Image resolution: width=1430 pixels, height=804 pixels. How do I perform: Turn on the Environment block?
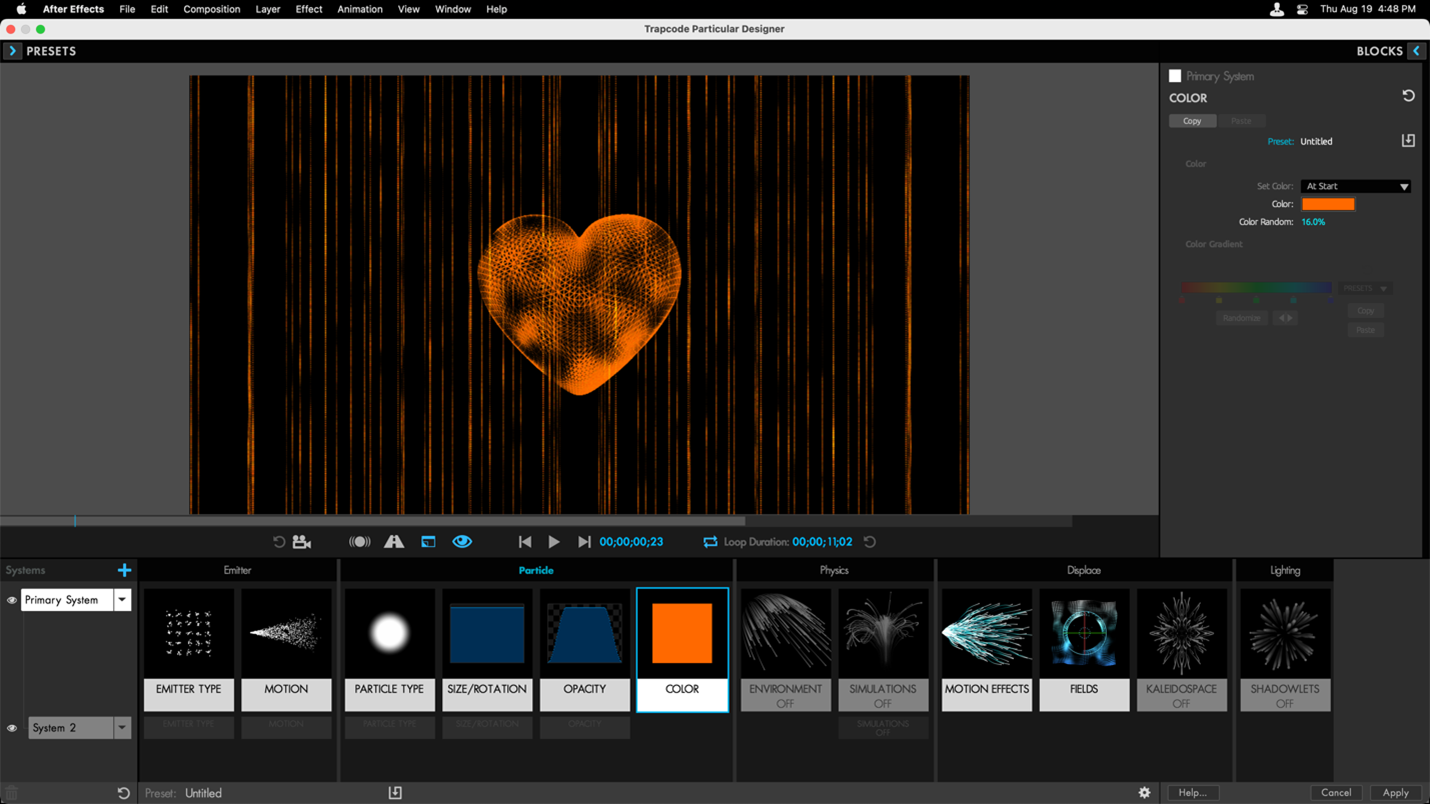coord(785,650)
